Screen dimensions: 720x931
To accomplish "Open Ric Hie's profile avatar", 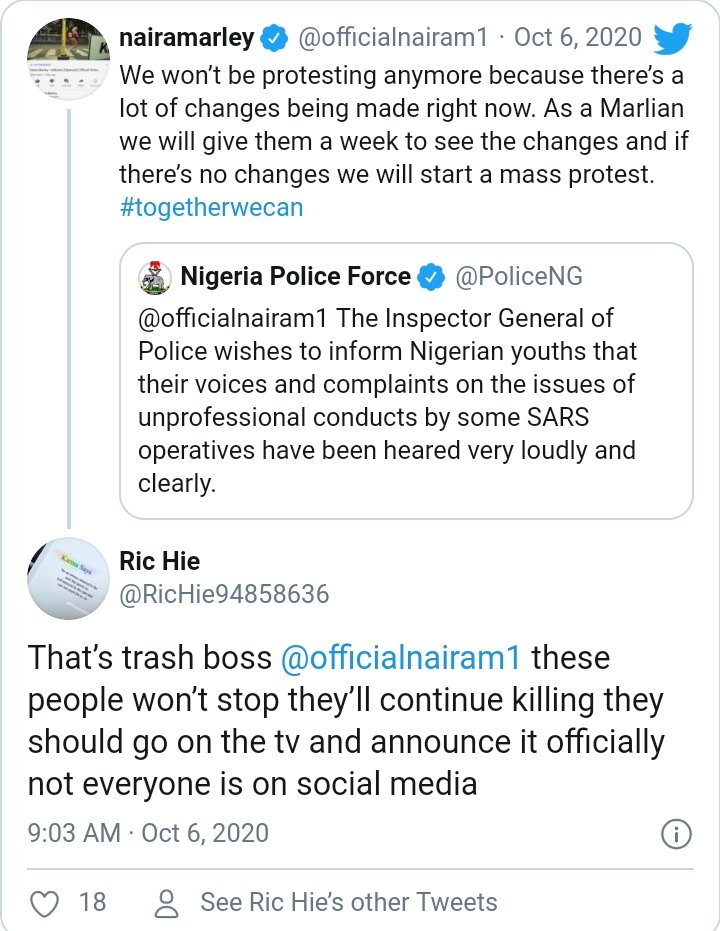I will click(66, 576).
